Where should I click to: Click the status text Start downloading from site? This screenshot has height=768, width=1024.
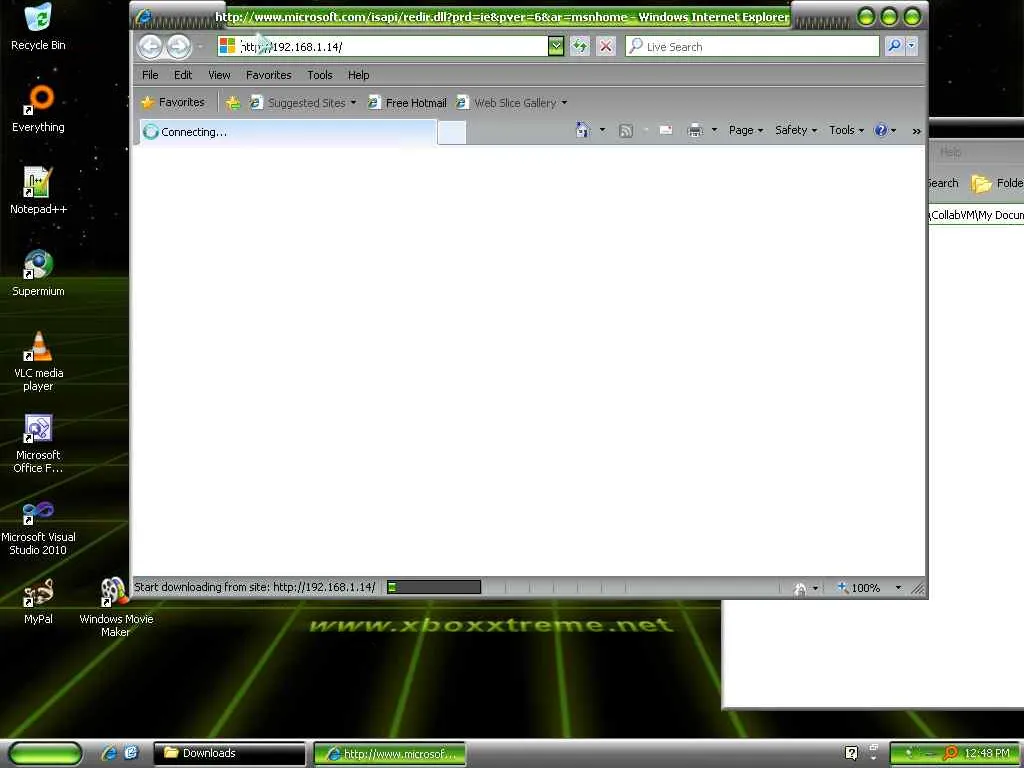click(255, 586)
